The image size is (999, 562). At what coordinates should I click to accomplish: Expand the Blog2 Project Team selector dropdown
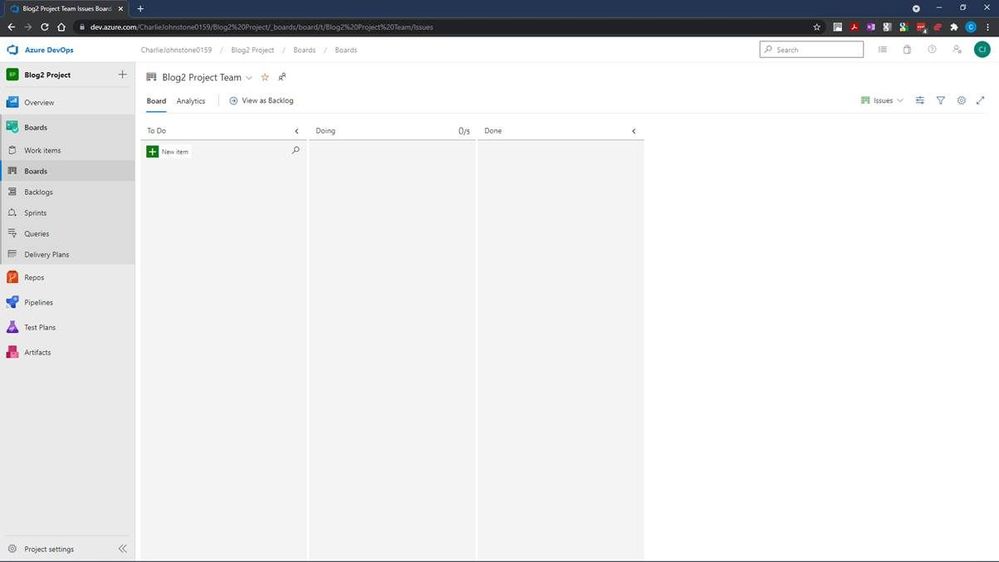pos(249,78)
